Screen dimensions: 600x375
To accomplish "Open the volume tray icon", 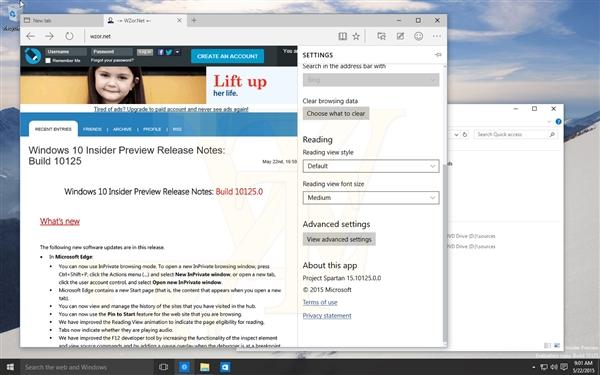I will (x=554, y=367).
